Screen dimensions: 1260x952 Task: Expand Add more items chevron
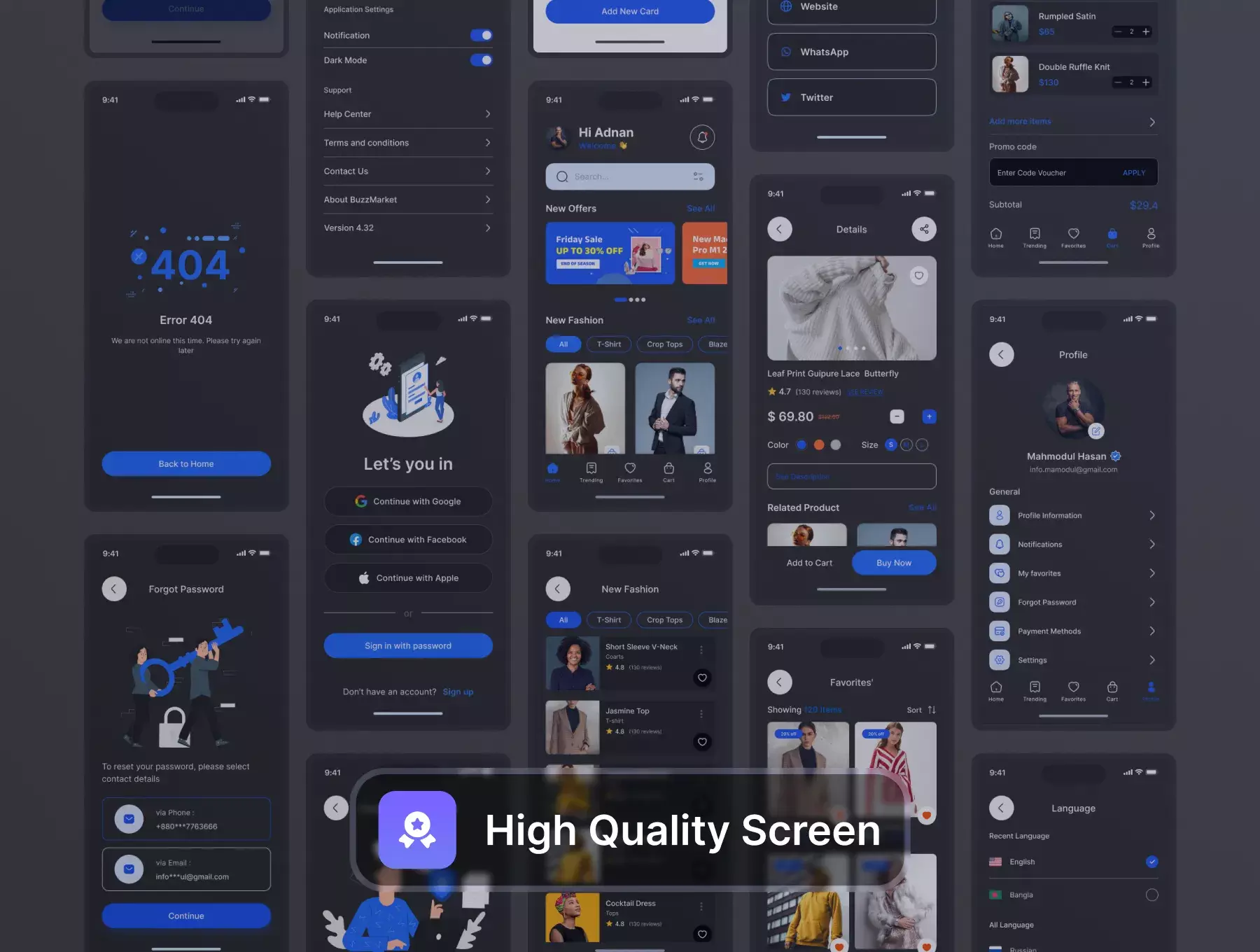coord(1152,122)
